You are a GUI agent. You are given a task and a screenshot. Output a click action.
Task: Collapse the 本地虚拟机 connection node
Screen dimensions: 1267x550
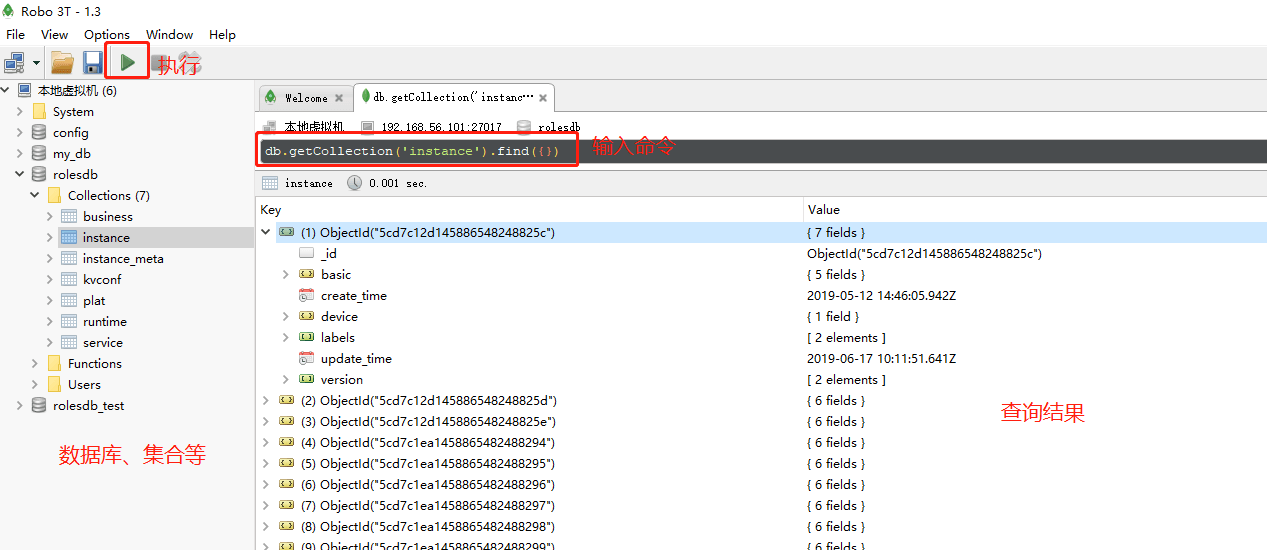click(x=6, y=90)
